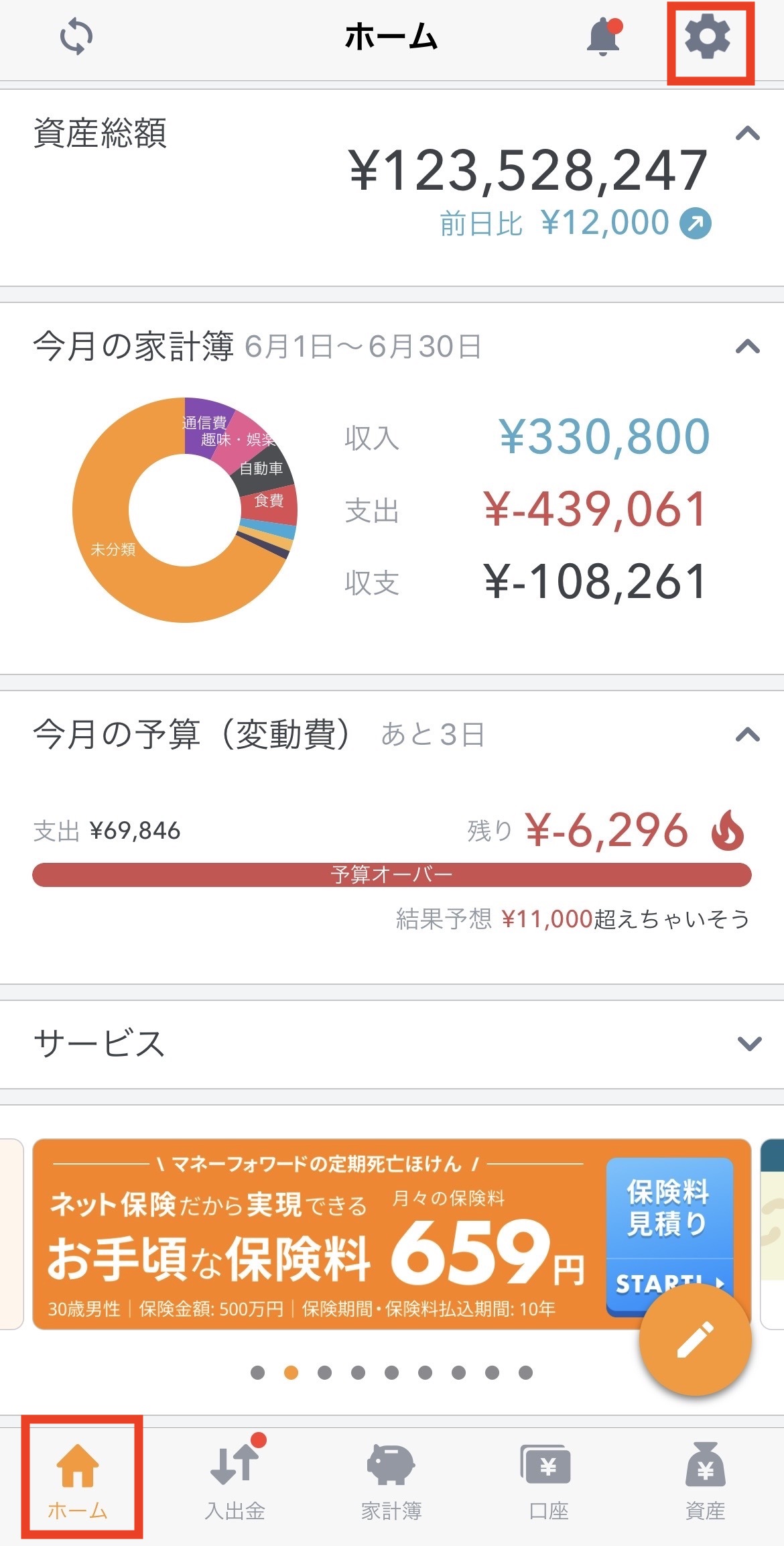Switch to the 家計簿 piggy bank tab
The image size is (784, 1546).
[391, 1480]
